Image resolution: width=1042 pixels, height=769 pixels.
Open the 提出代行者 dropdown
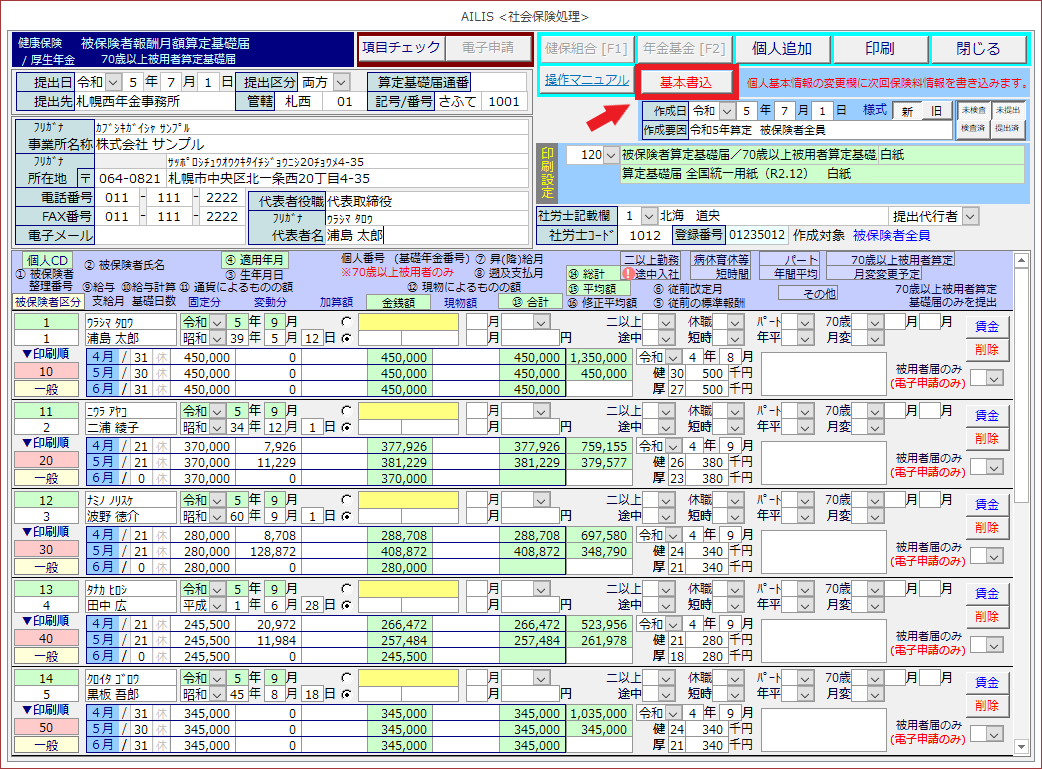970,216
